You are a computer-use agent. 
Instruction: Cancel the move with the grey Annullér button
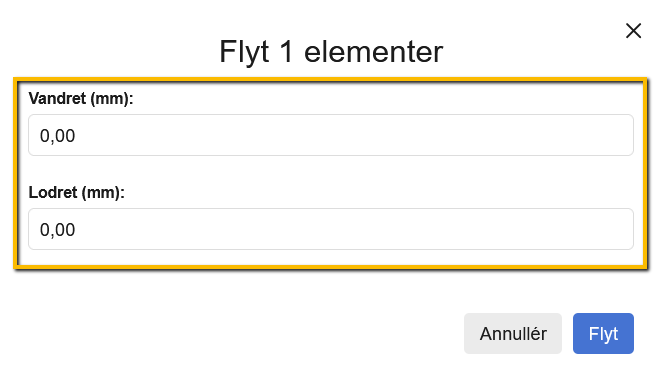pos(513,333)
